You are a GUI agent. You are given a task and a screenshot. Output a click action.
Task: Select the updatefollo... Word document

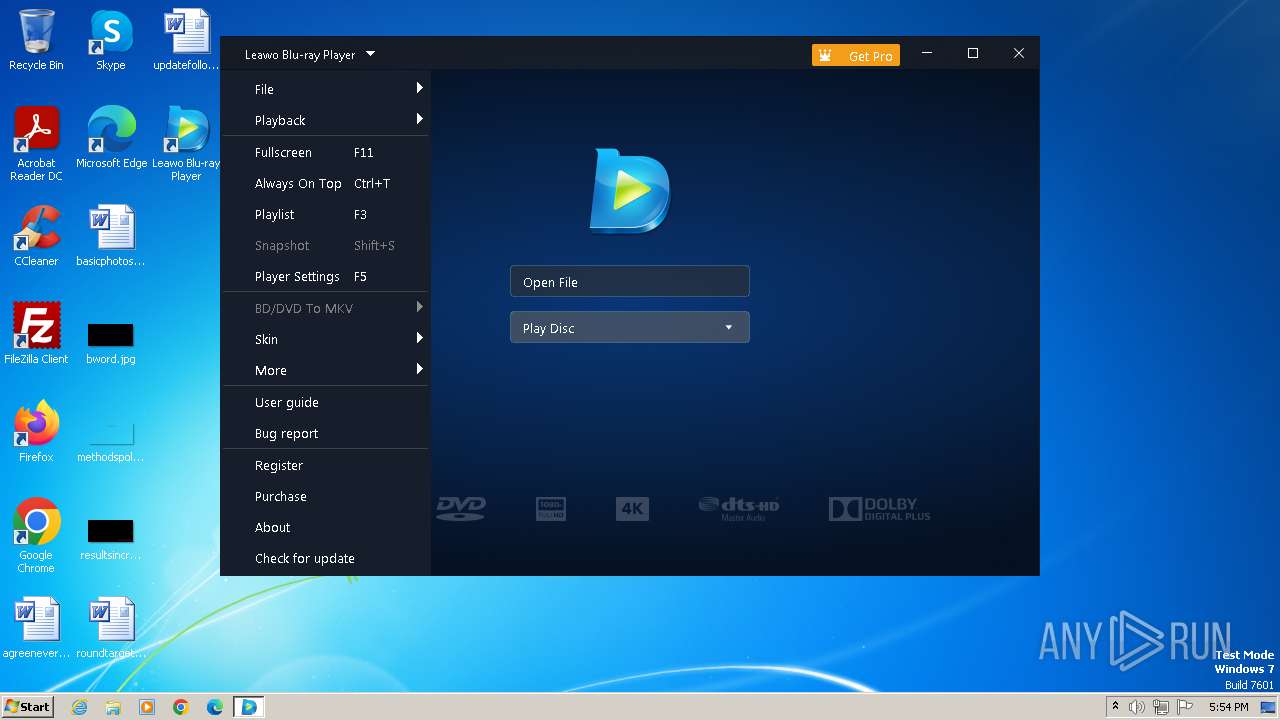point(186,40)
